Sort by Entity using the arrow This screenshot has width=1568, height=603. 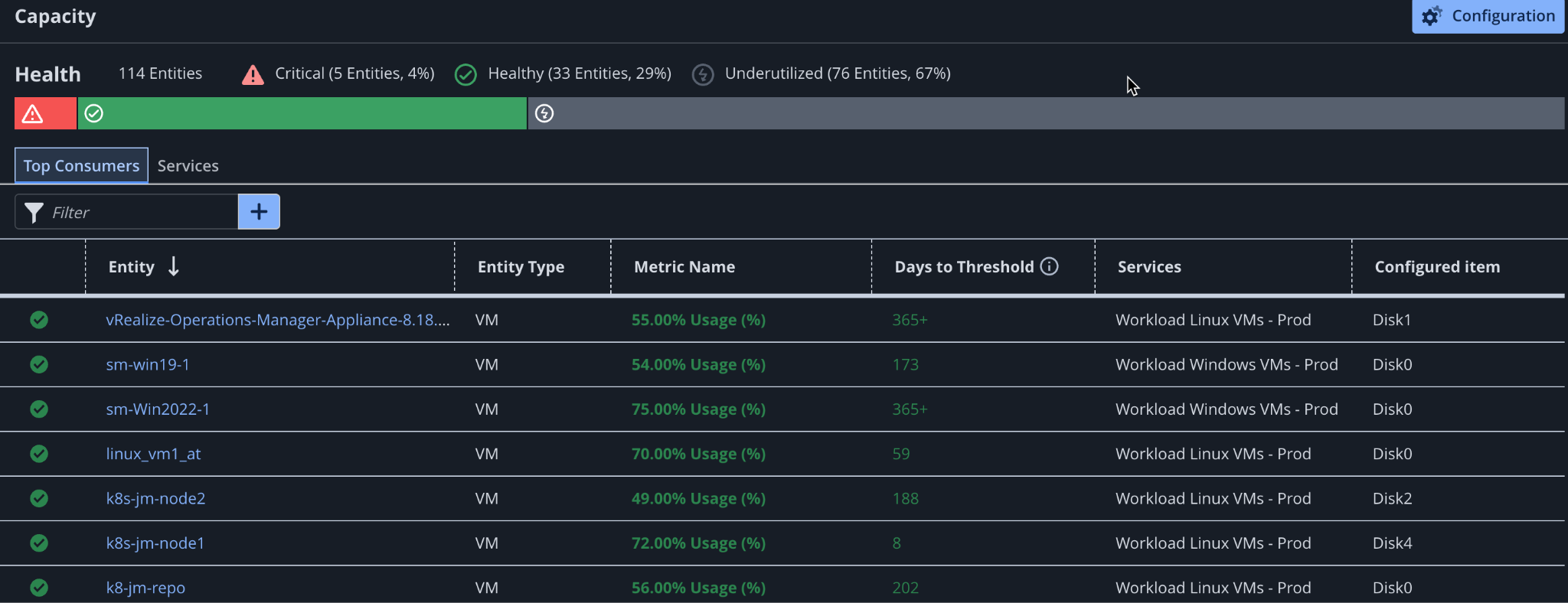(174, 266)
